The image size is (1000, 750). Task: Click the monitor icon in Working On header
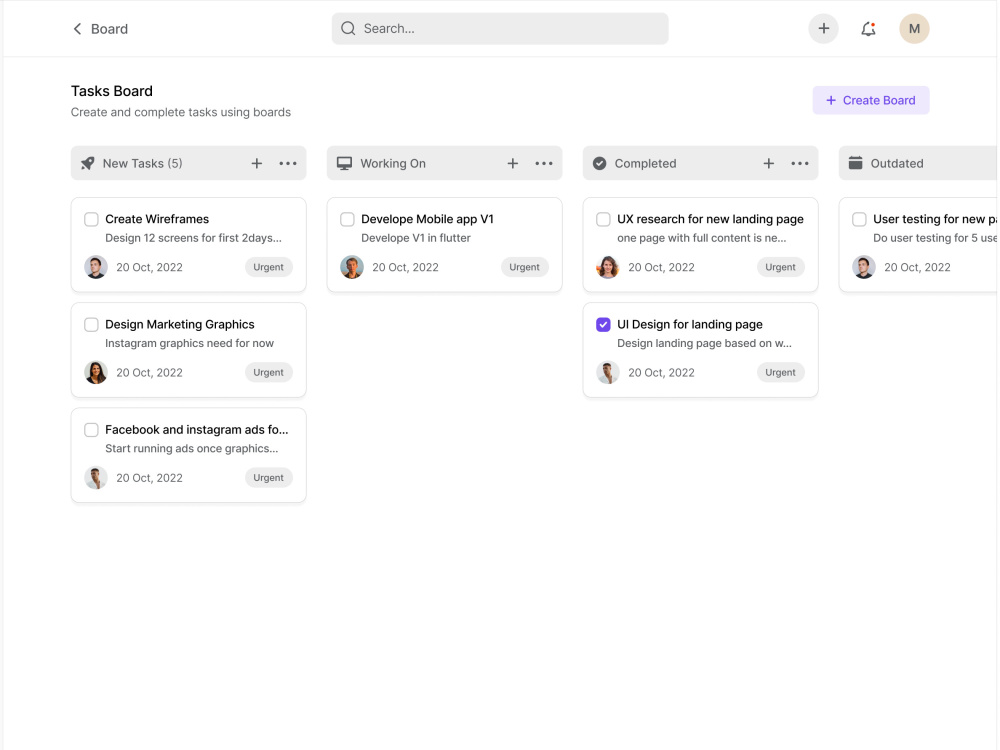tap(344, 163)
